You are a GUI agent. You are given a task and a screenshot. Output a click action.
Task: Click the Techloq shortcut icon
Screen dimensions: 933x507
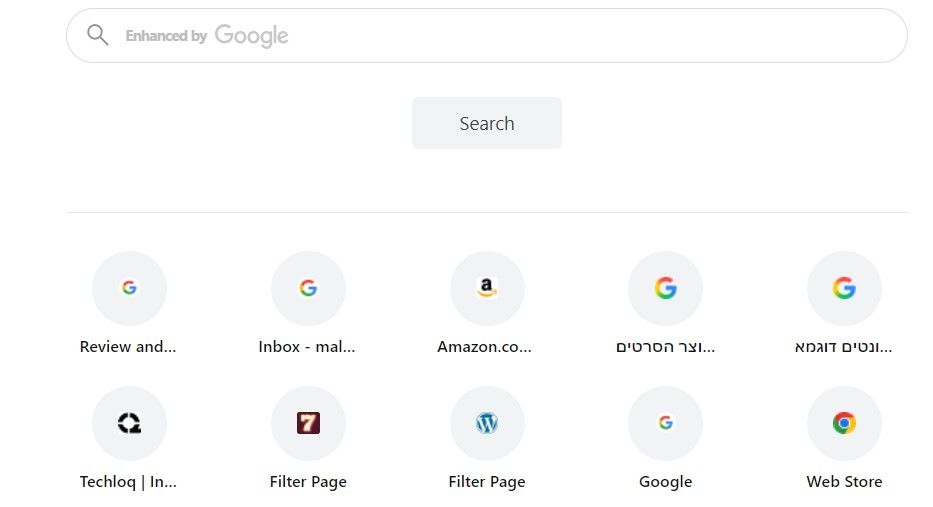point(129,423)
